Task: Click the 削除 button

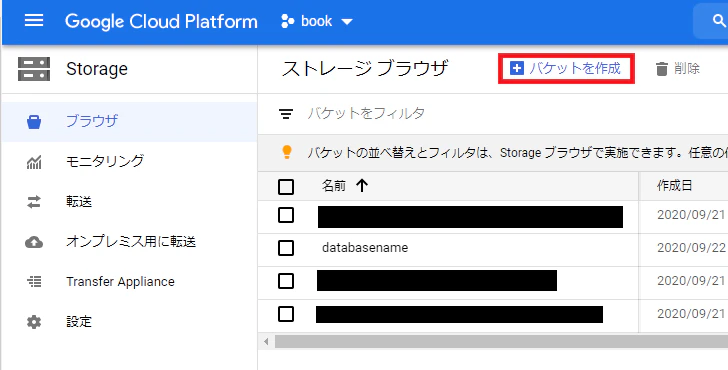Action: (x=677, y=69)
